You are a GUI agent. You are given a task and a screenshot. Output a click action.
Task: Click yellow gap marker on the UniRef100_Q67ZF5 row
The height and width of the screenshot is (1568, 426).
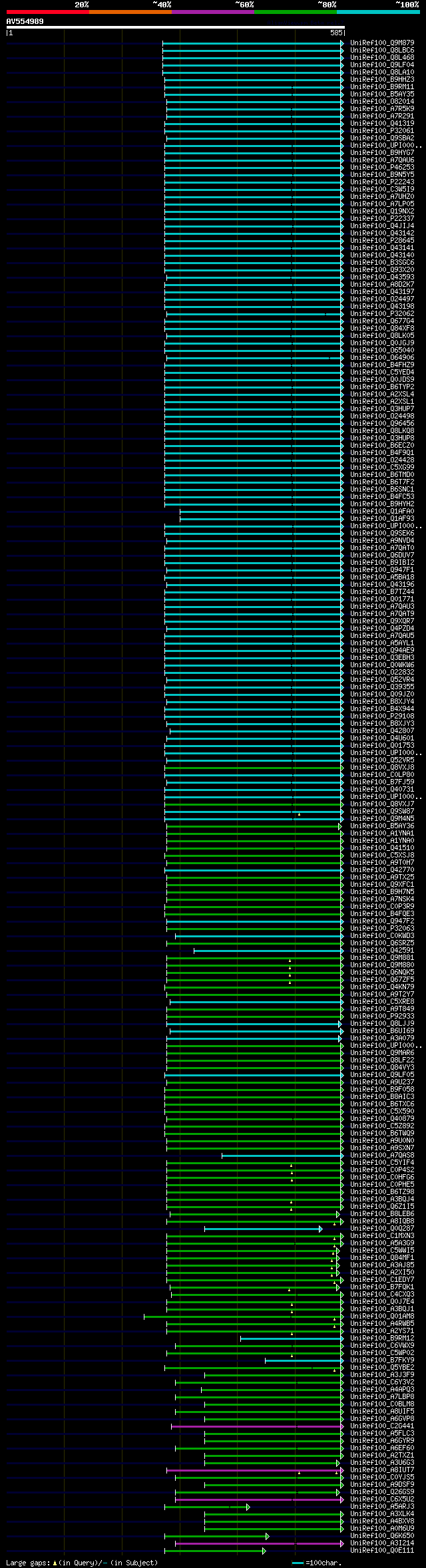pos(290,983)
